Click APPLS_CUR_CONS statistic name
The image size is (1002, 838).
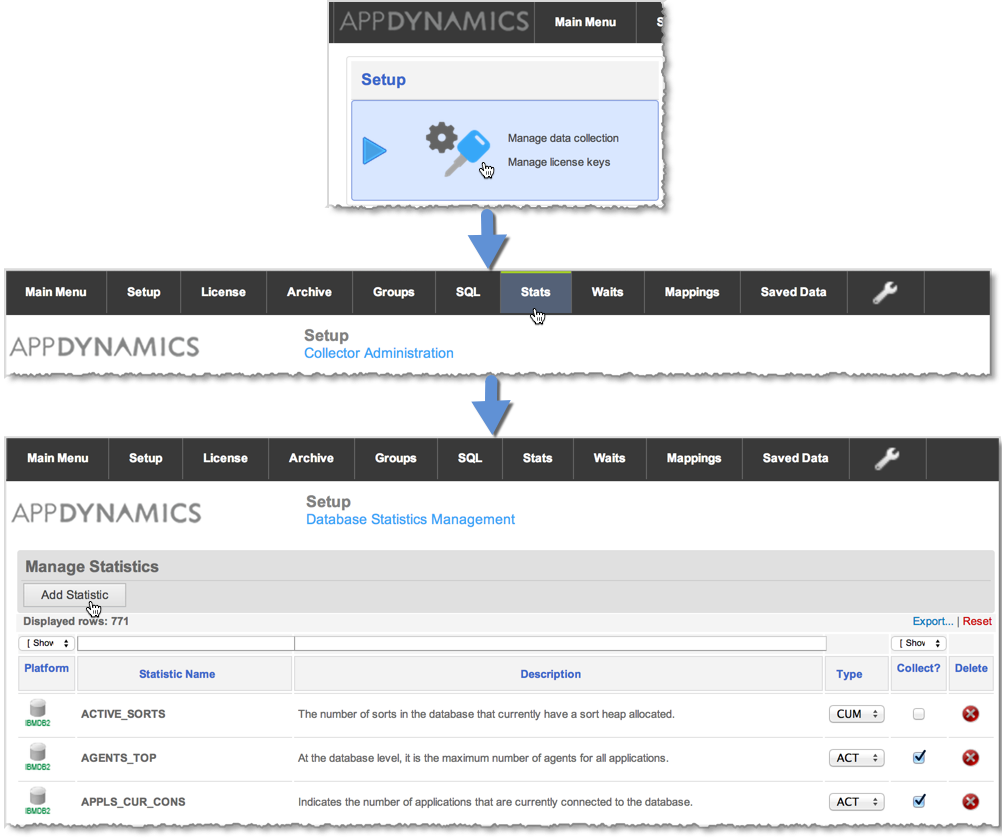point(133,802)
